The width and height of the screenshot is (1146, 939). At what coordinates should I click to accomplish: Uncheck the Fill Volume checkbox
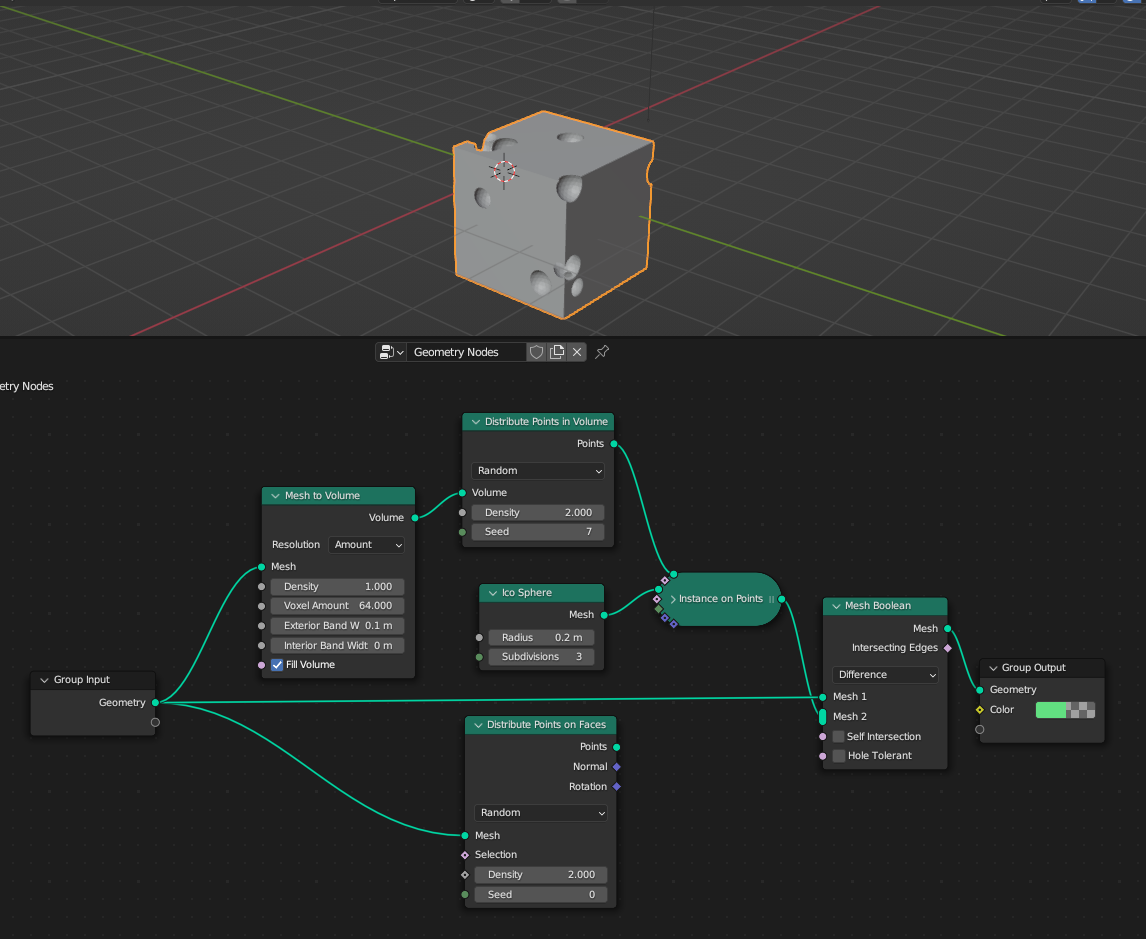[x=277, y=665]
